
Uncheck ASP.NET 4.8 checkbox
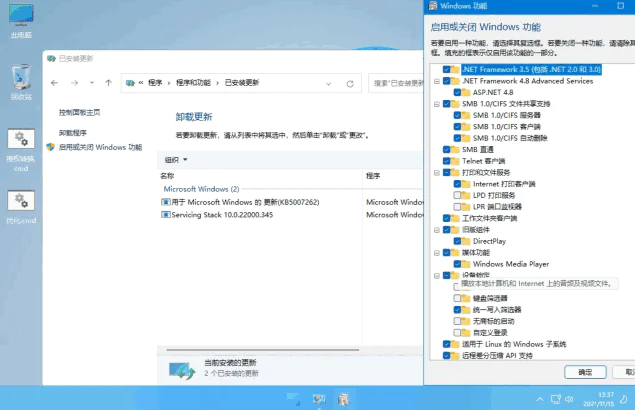click(457, 92)
